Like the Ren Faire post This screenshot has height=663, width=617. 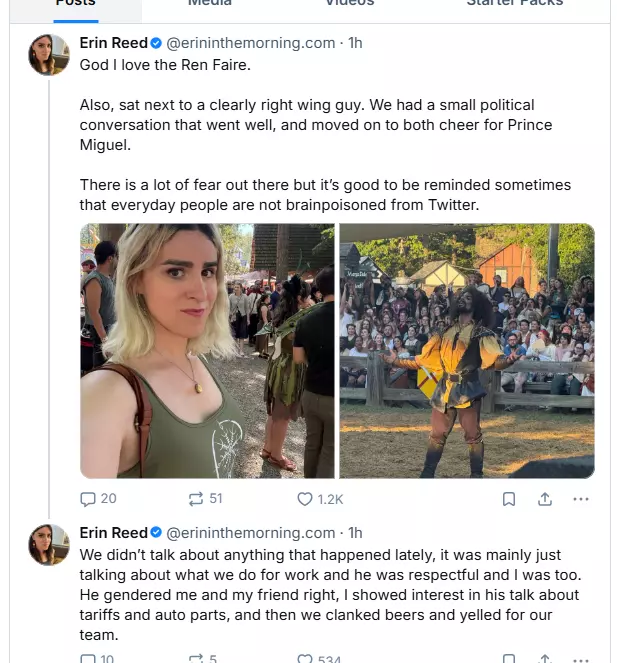[x=319, y=499]
